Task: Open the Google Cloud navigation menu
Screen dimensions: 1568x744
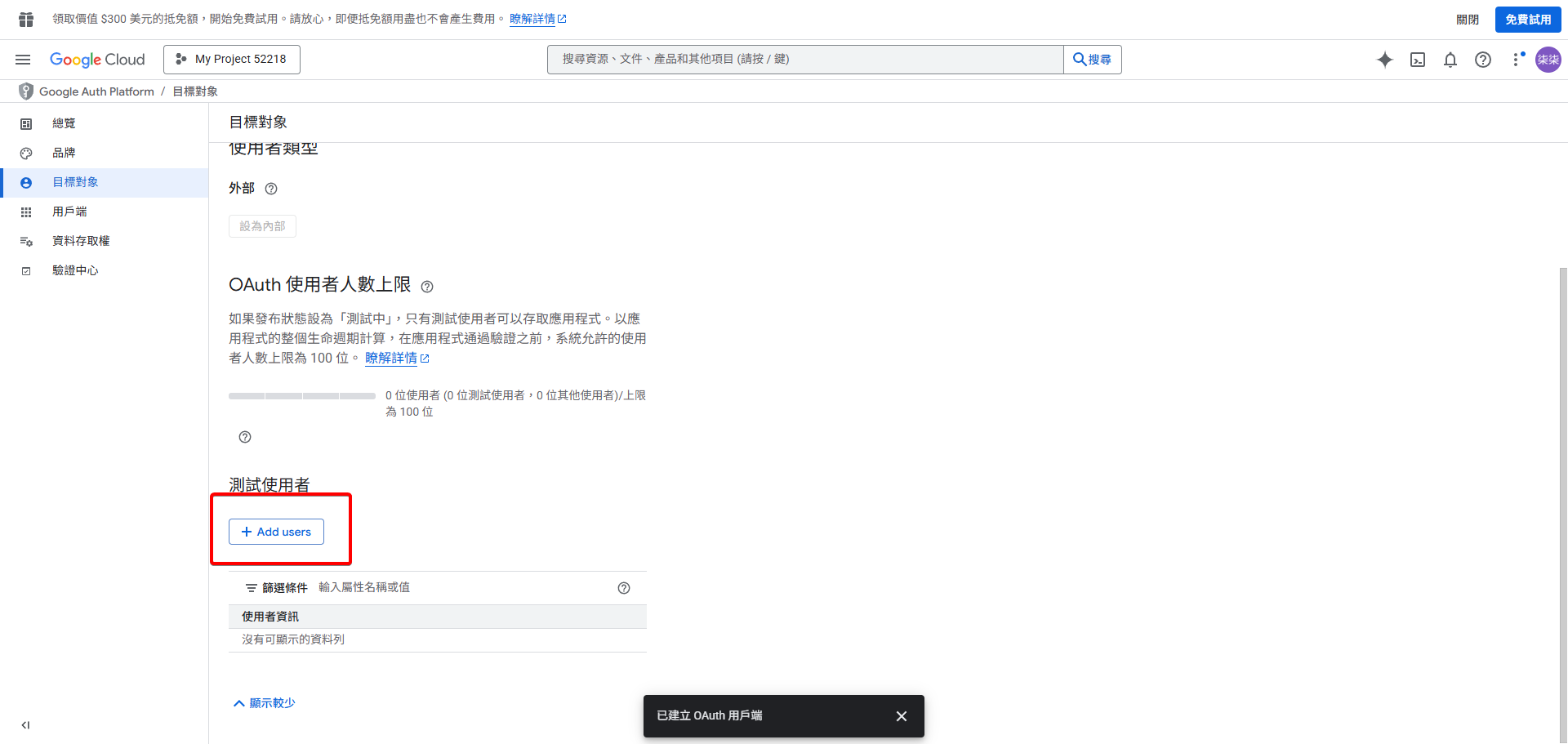Action: [x=22, y=59]
